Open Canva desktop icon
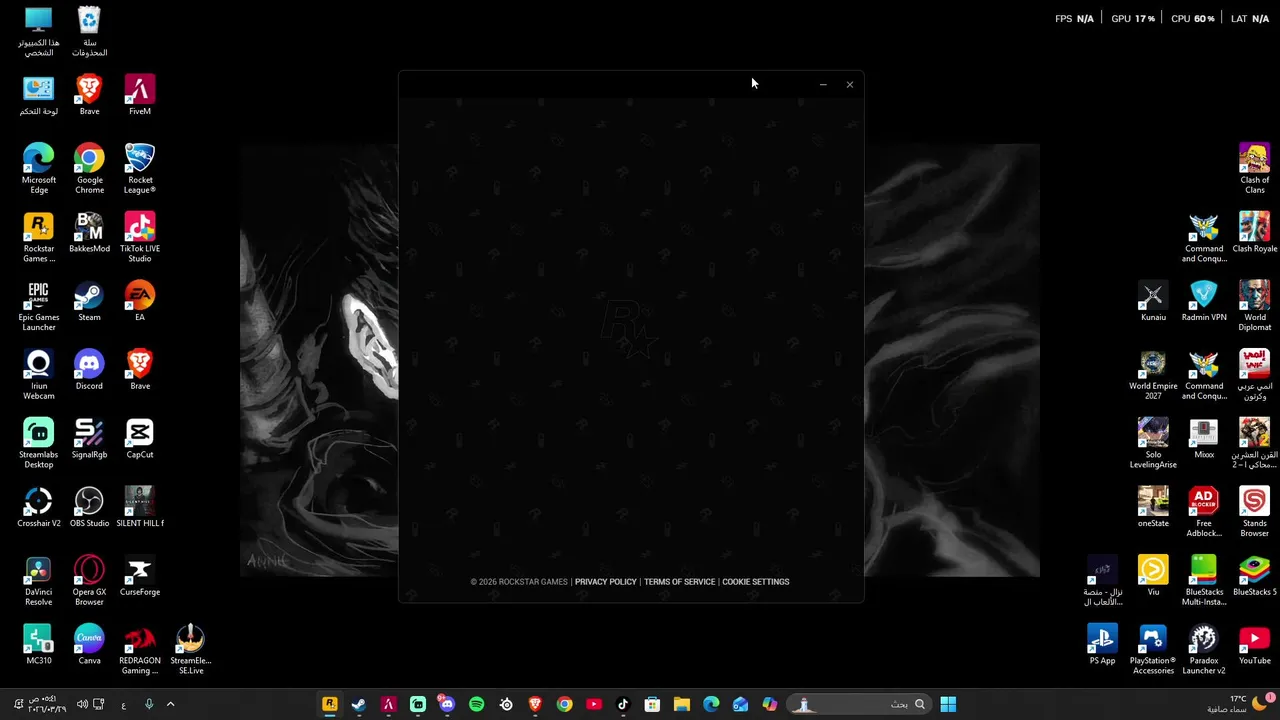The image size is (1280, 720). [x=89, y=645]
